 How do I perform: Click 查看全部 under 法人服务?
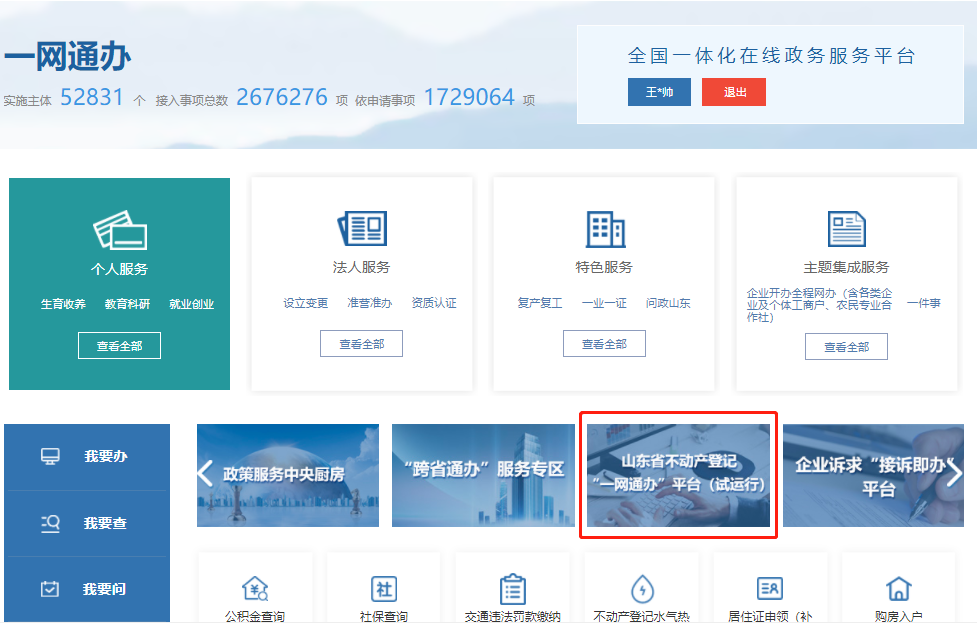tap(361, 344)
